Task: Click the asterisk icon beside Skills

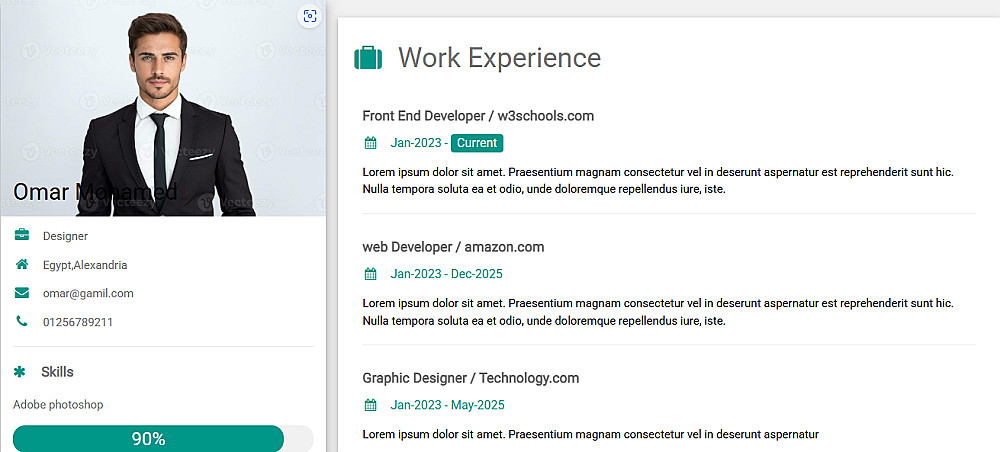Action: point(20,372)
